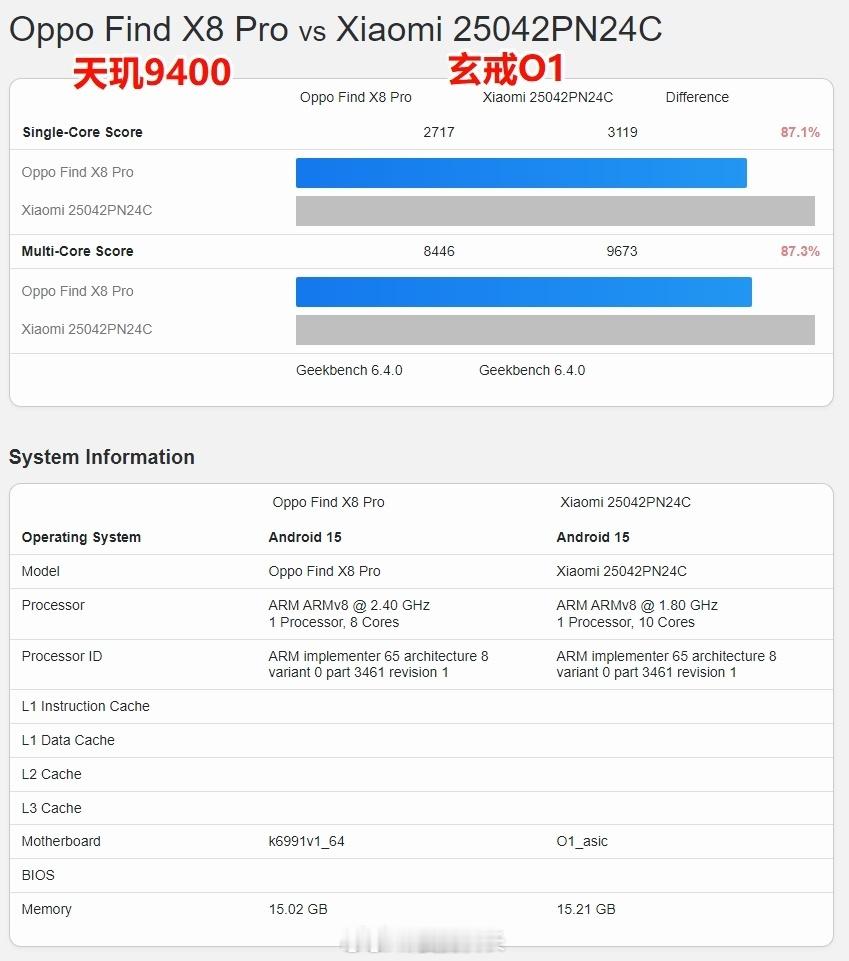Click the gray Xiaomi single-core score bar
Screen dimensions: 849x961
[555, 211]
